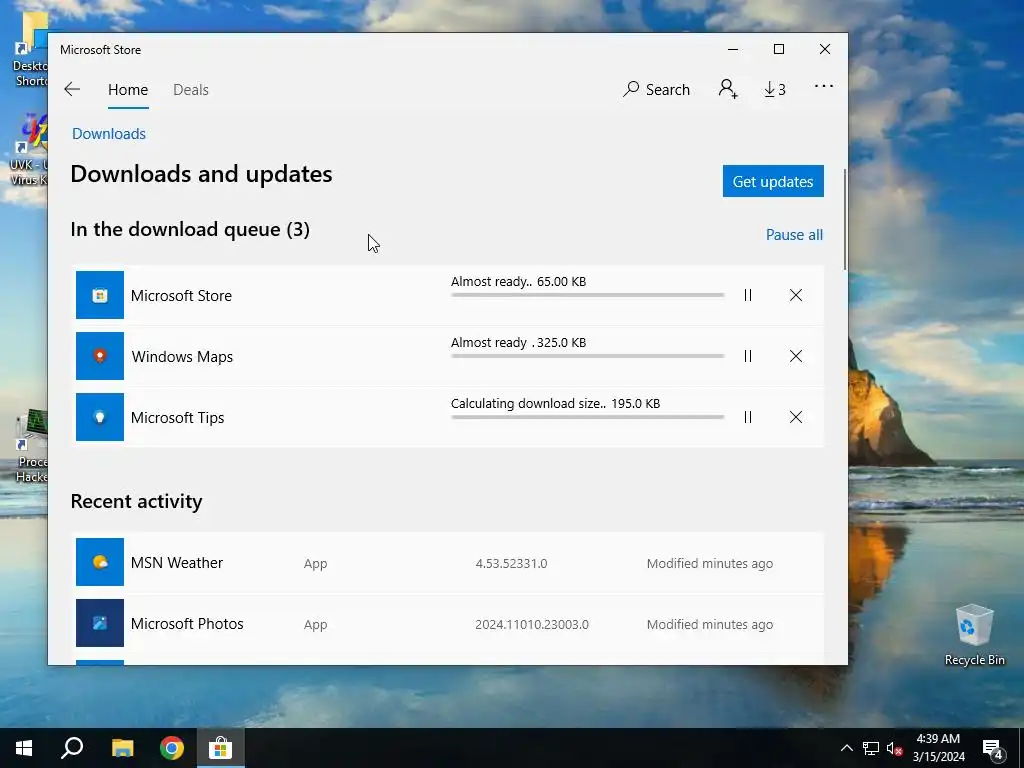Image resolution: width=1024 pixels, height=768 pixels.
Task: Click the Get updates button
Action: click(x=773, y=181)
